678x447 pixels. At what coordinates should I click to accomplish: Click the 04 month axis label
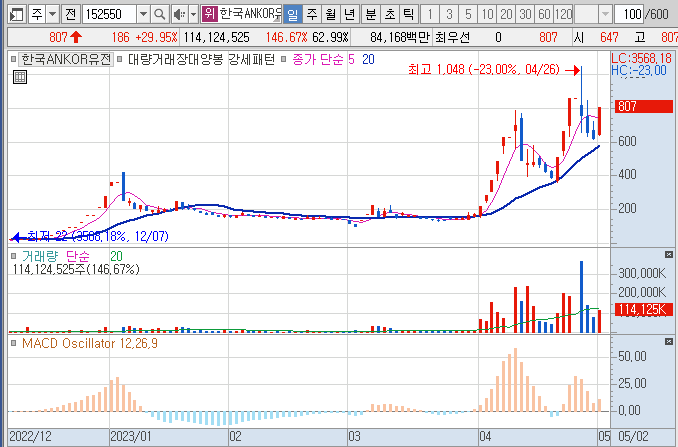click(x=485, y=436)
